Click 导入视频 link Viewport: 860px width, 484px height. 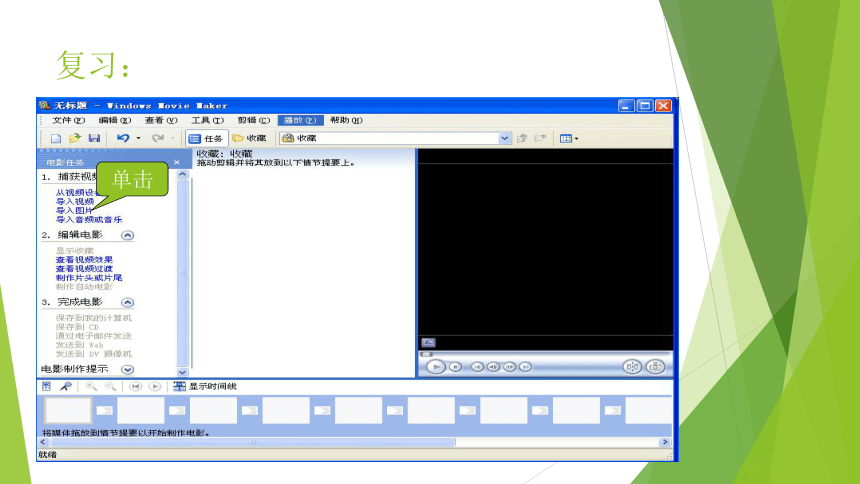(75, 201)
